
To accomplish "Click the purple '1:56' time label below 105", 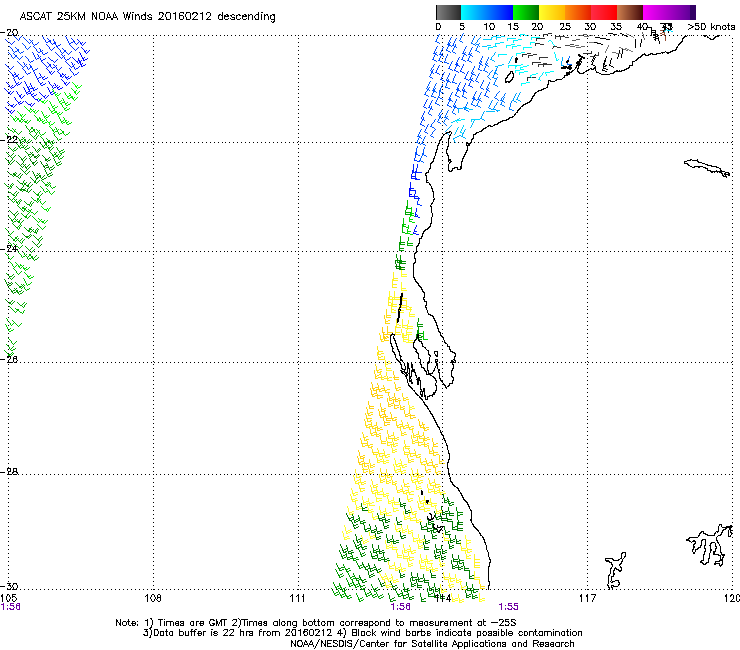I will tap(10, 607).
